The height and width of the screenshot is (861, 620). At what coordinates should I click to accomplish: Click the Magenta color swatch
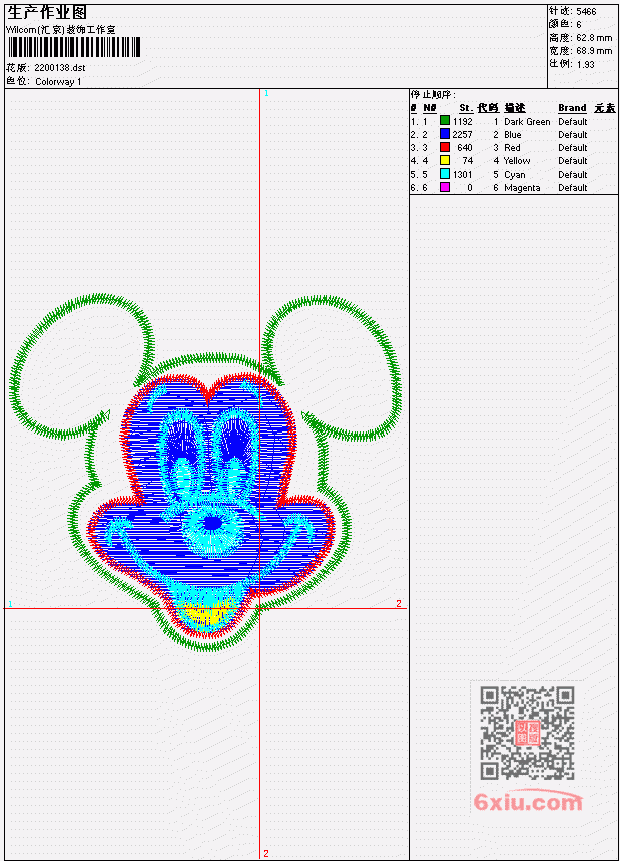click(x=445, y=187)
